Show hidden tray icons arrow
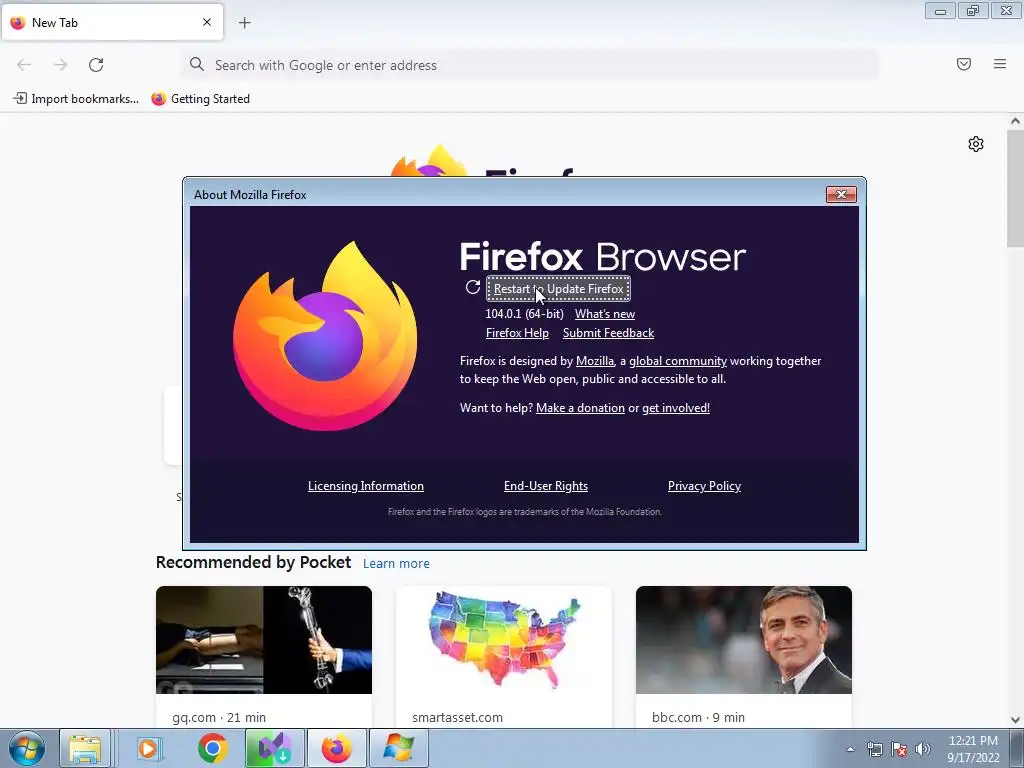This screenshot has width=1024, height=768. click(x=850, y=749)
